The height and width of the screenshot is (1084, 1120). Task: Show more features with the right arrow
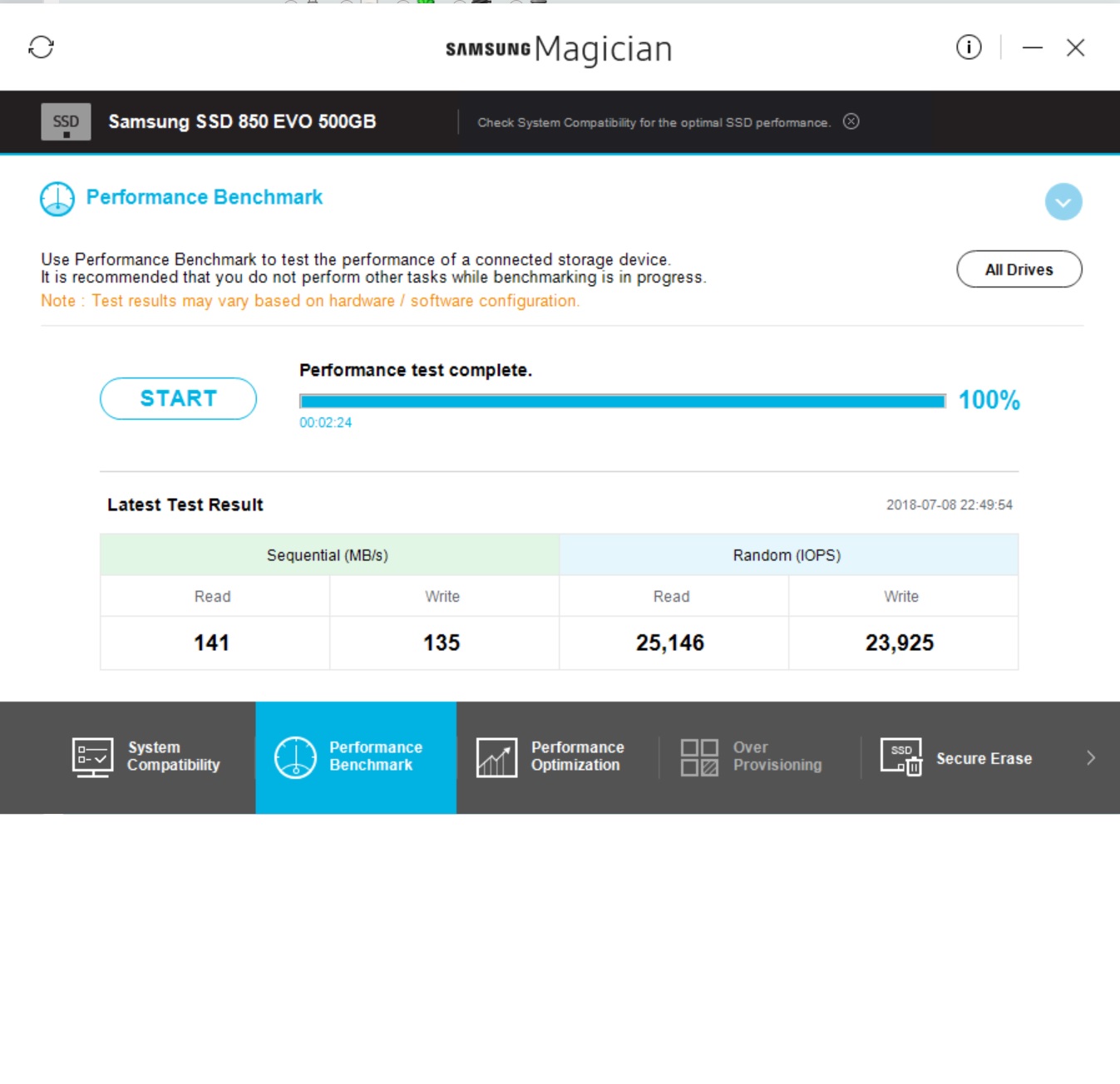1091,757
